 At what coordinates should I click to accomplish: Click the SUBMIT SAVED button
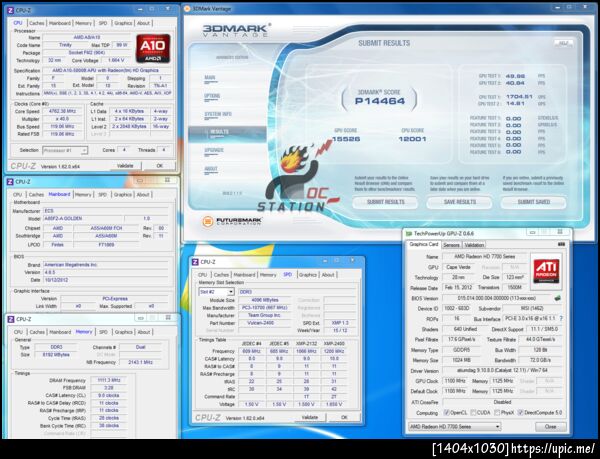[x=533, y=202]
